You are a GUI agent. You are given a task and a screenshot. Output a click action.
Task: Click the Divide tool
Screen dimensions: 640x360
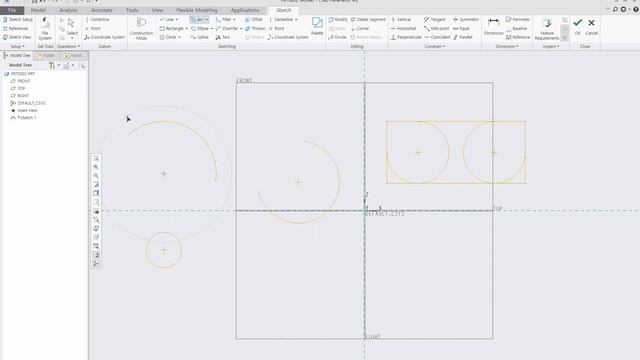(338, 37)
